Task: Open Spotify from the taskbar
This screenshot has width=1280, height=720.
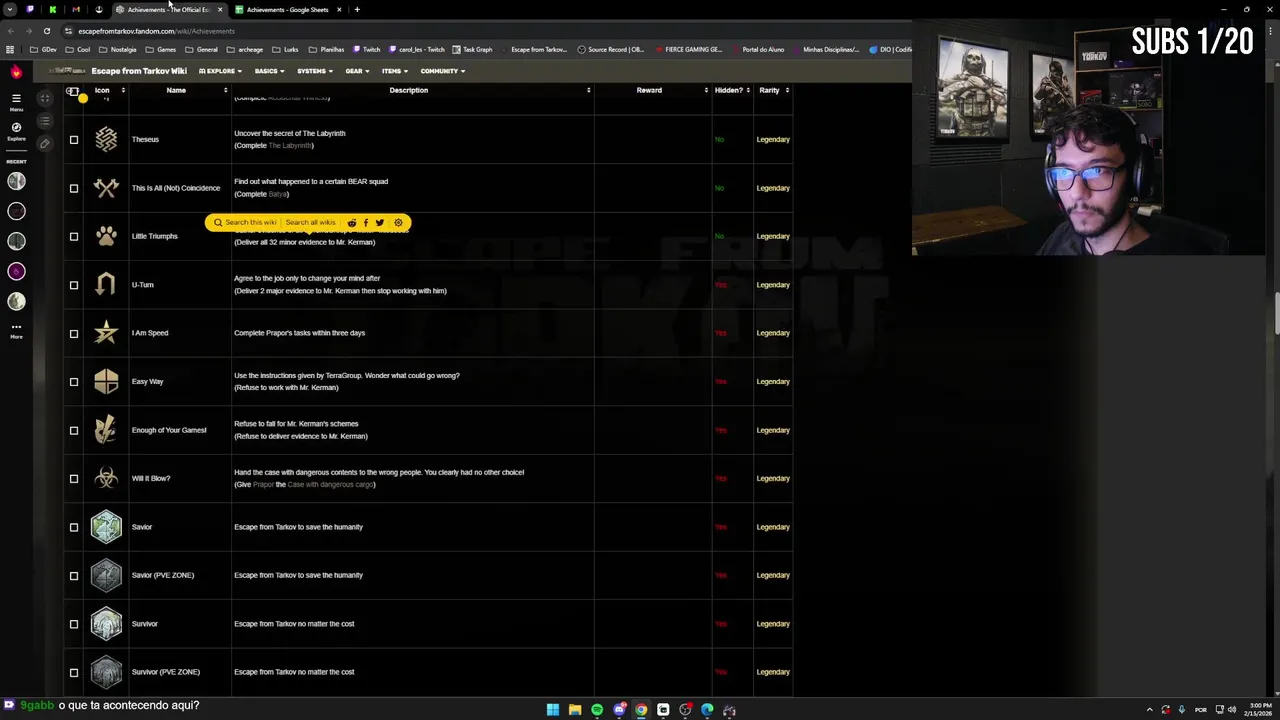Action: point(597,710)
